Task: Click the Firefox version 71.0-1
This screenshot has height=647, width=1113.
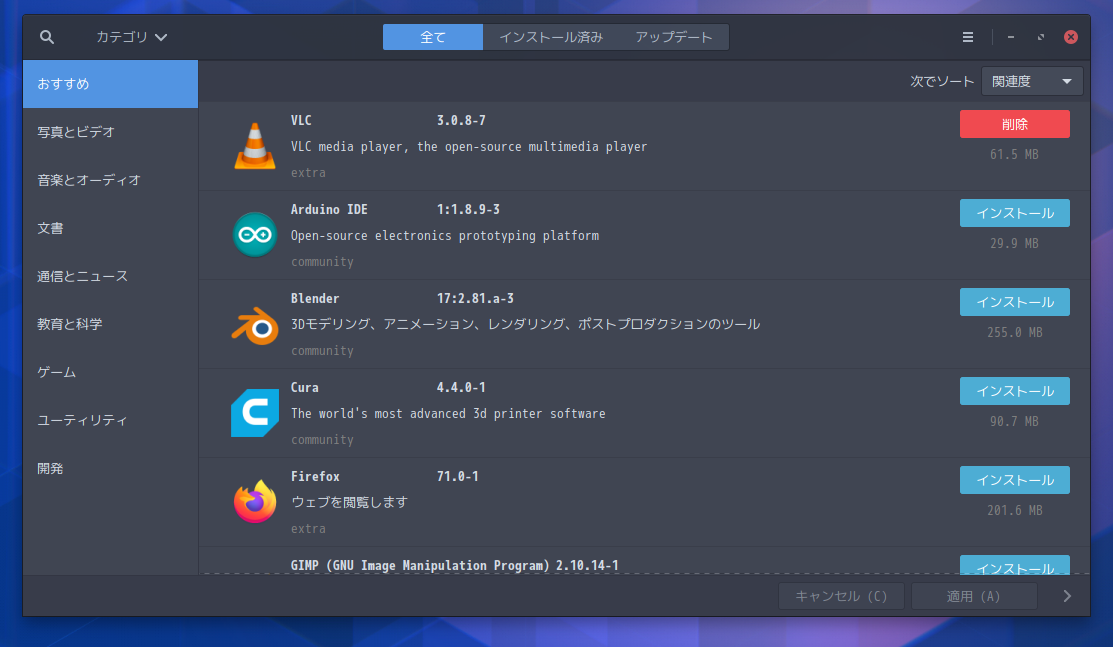Action: [x=458, y=477]
